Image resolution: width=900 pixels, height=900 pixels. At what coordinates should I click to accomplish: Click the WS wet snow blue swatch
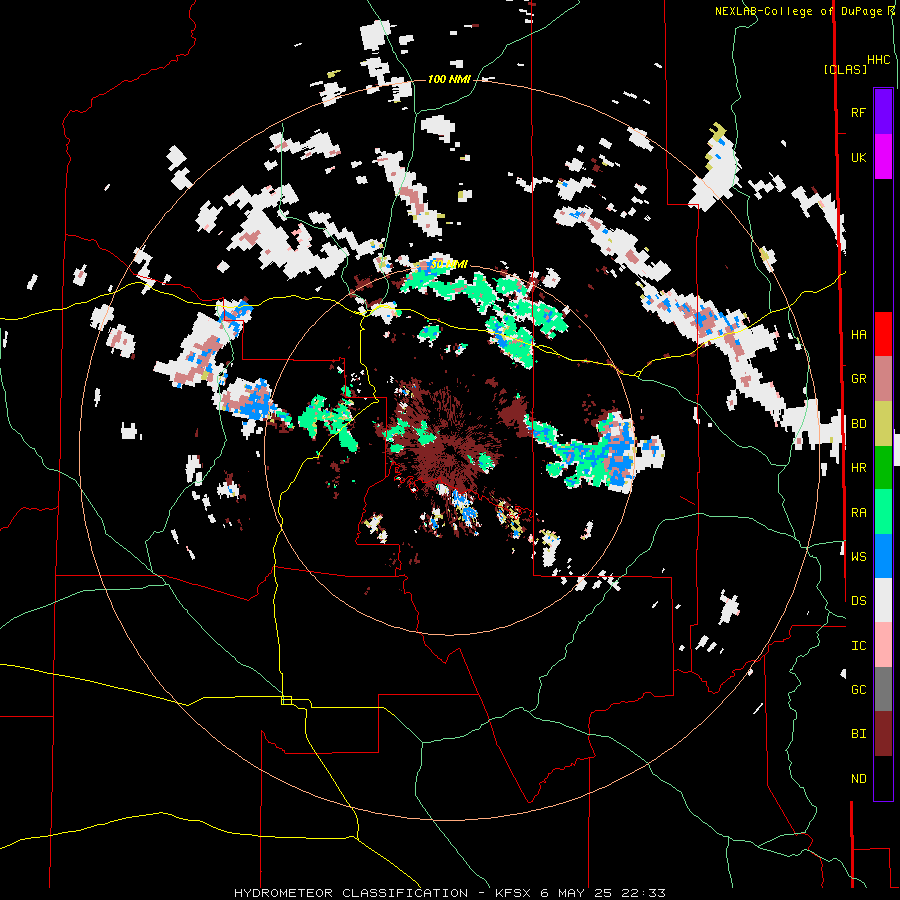(883, 556)
